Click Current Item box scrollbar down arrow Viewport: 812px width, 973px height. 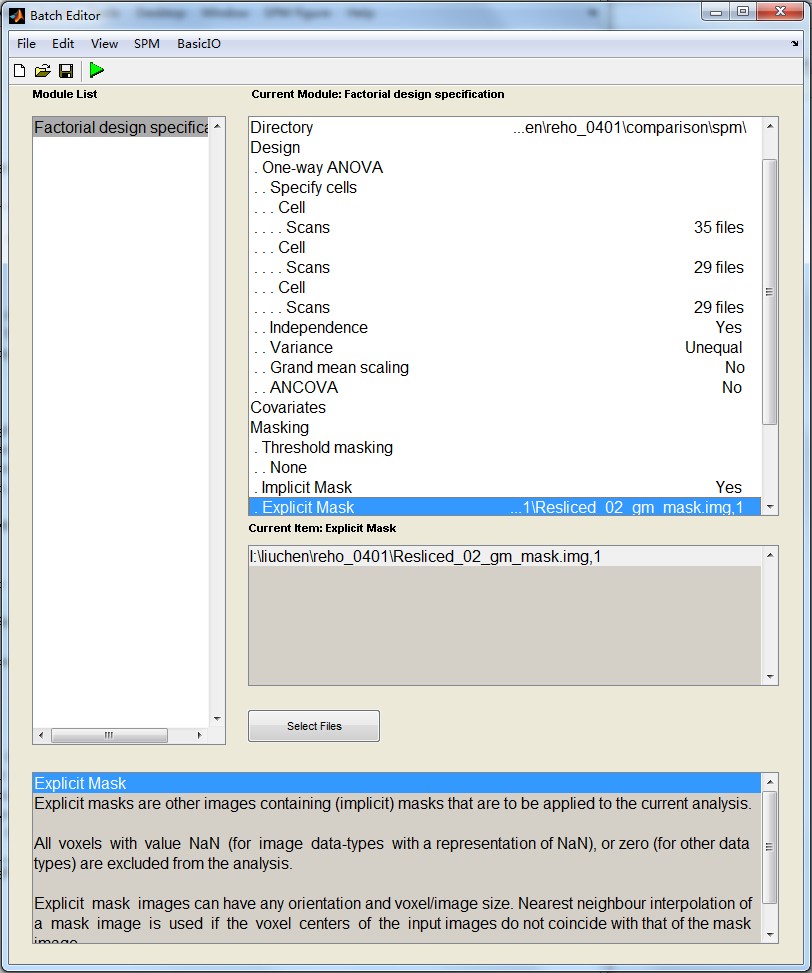click(x=770, y=677)
